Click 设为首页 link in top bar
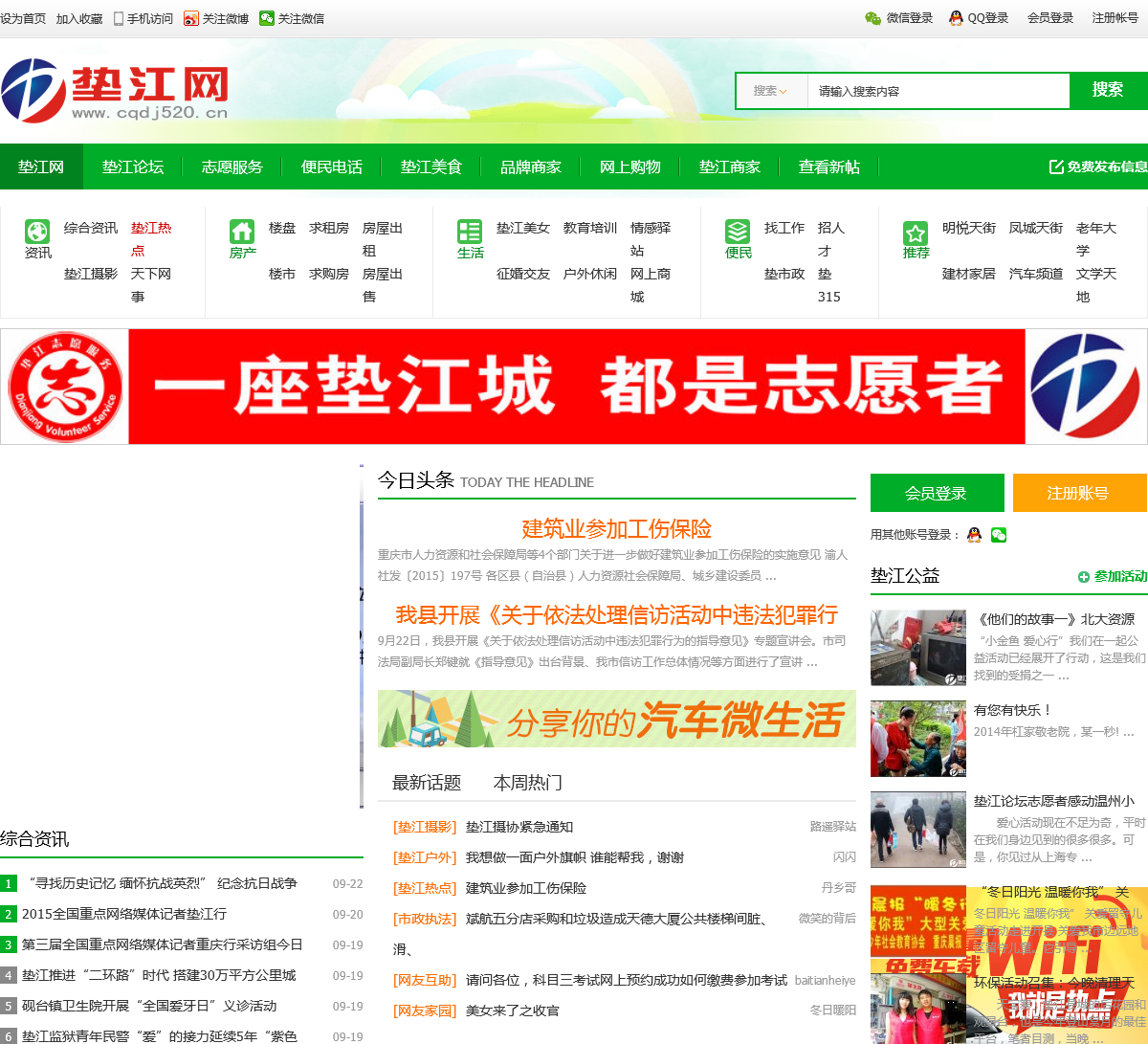This screenshot has height=1044, width=1148. (x=23, y=18)
